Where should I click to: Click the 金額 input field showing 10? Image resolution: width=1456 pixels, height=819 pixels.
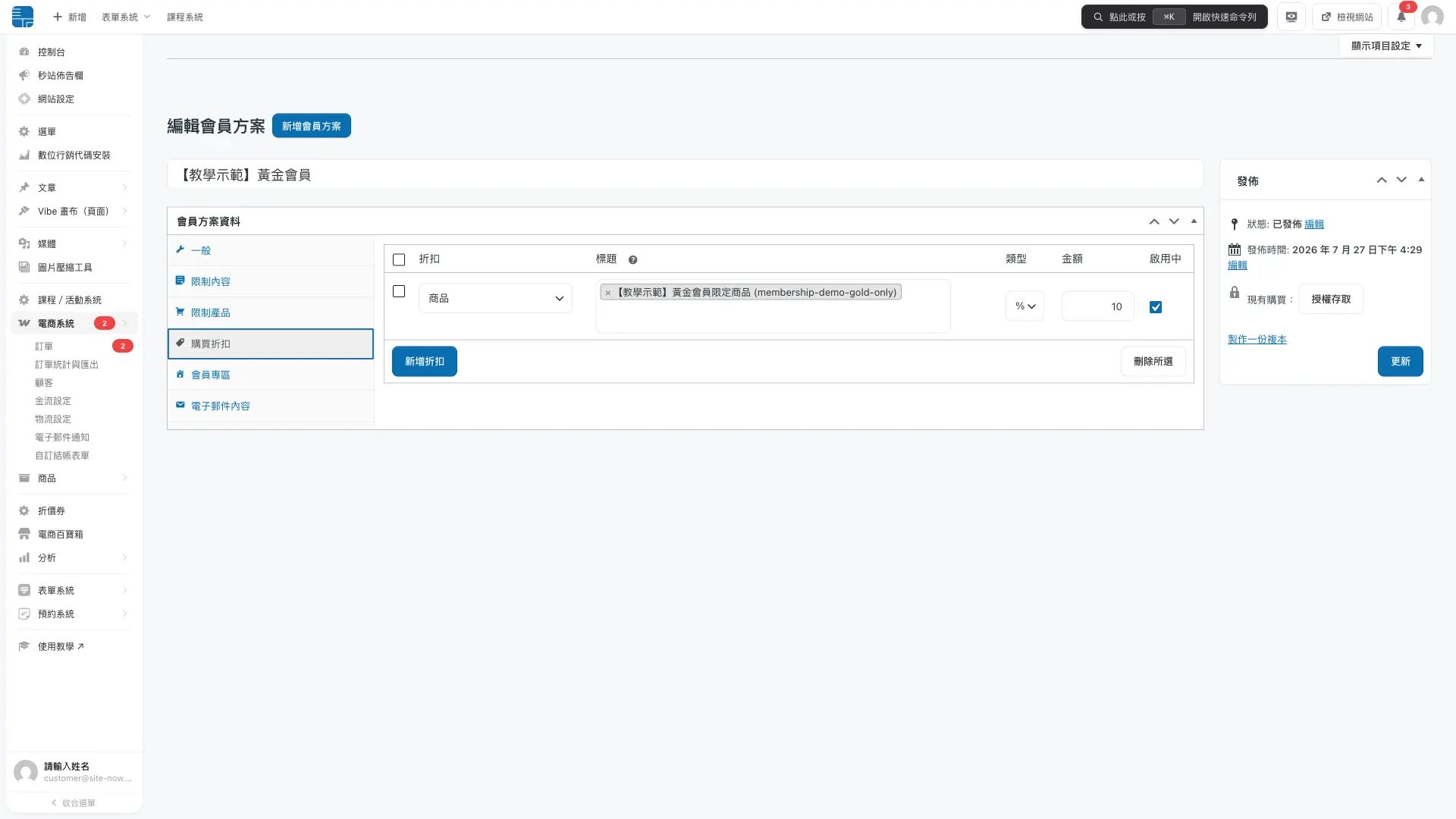click(1097, 306)
